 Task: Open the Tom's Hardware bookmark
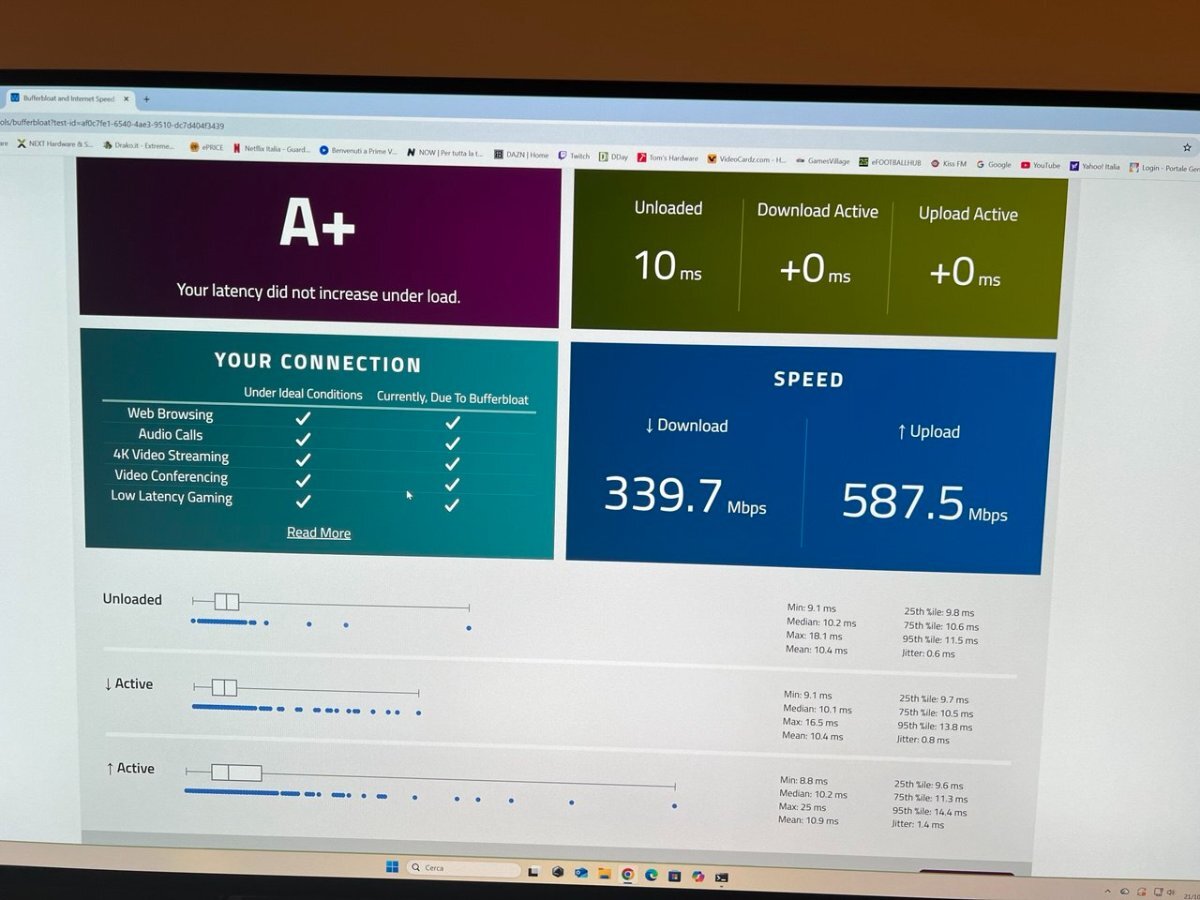pyautogui.click(x=667, y=158)
